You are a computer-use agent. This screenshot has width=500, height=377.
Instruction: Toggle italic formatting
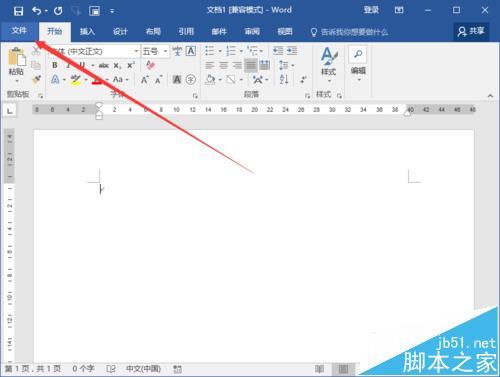(68, 65)
